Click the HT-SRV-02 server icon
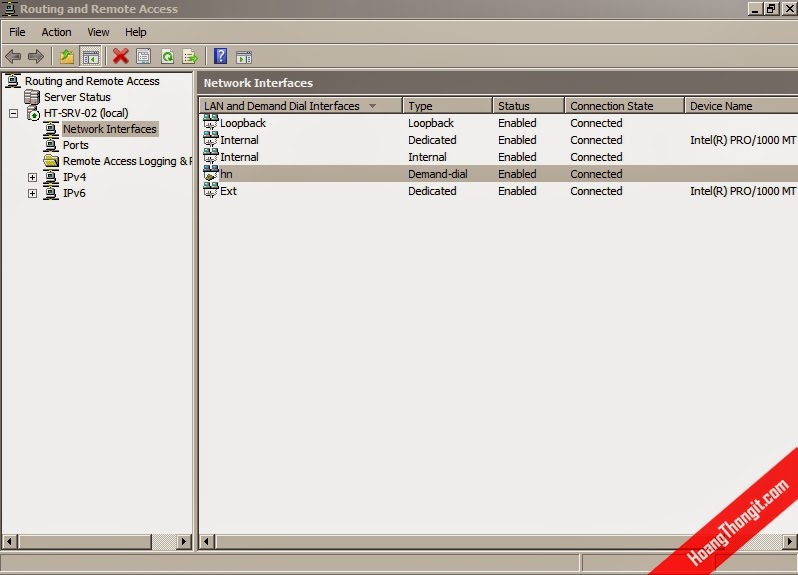The height and width of the screenshot is (575, 798). 33,113
